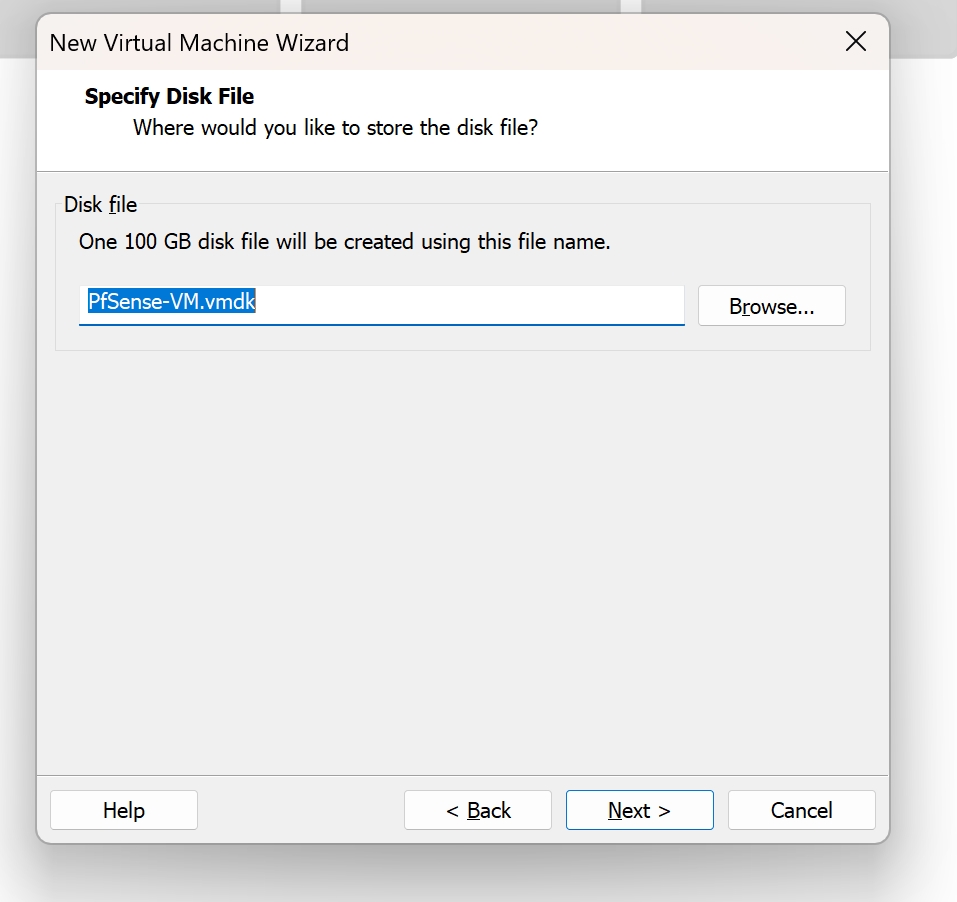The width and height of the screenshot is (957, 902).
Task: Click the blank space between Help and Back buttons
Action: pyautogui.click(x=300, y=810)
